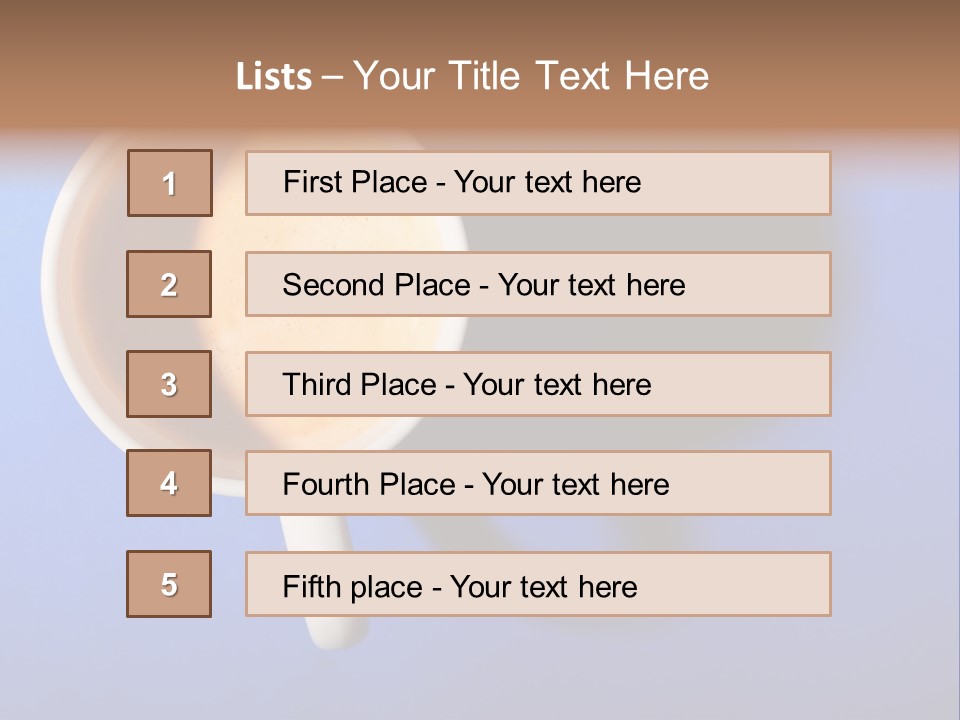Select the box labeled 3

coord(169,384)
